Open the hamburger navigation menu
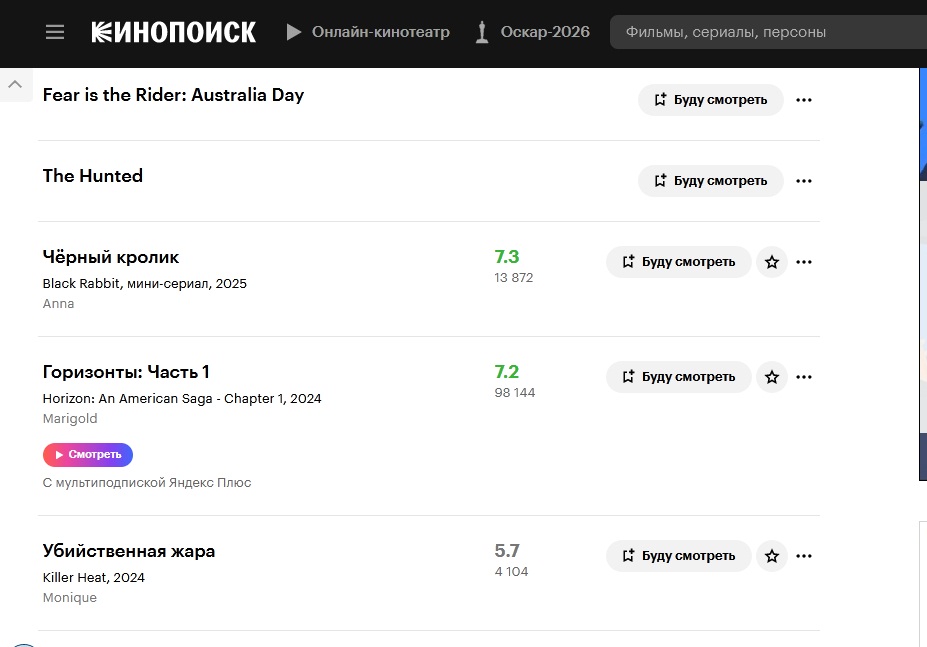Screen dimensions: 927x647 pyautogui.click(x=55, y=32)
